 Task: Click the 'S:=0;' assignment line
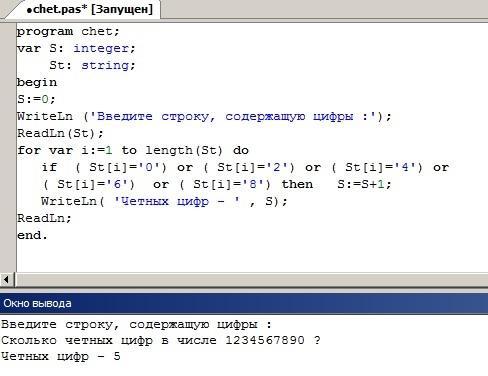point(36,99)
